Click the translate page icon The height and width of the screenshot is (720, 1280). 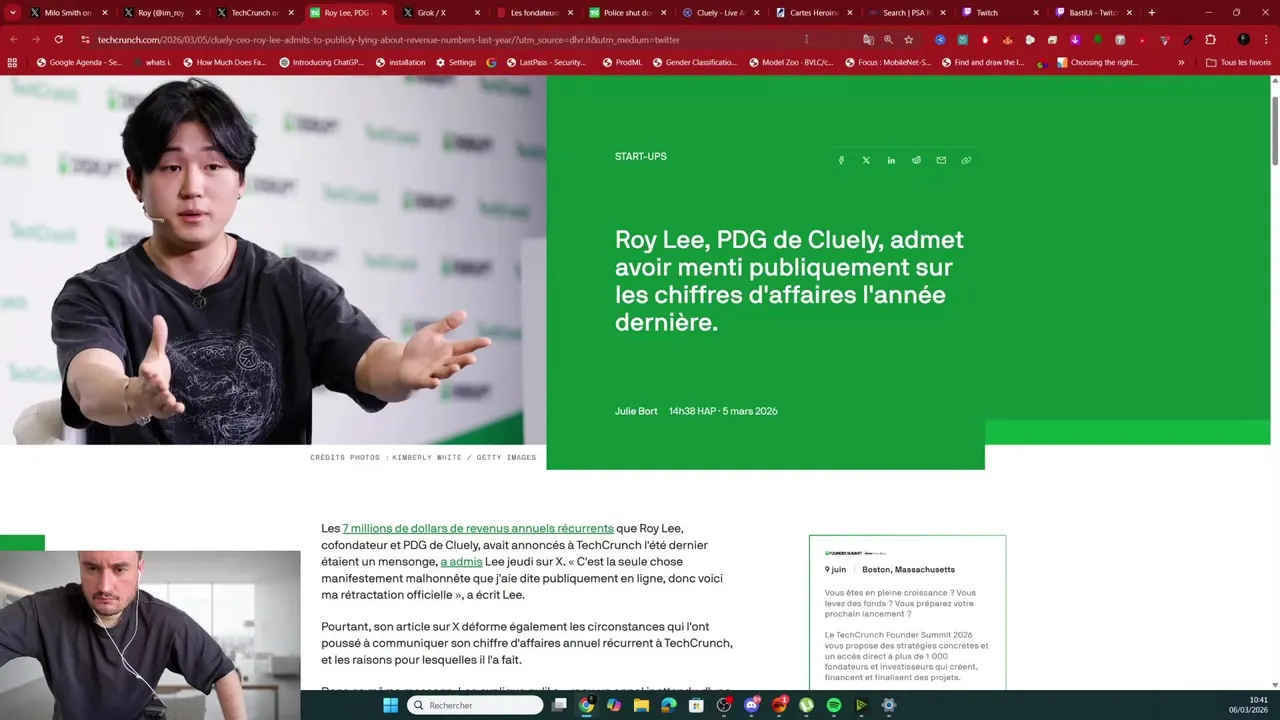[868, 40]
